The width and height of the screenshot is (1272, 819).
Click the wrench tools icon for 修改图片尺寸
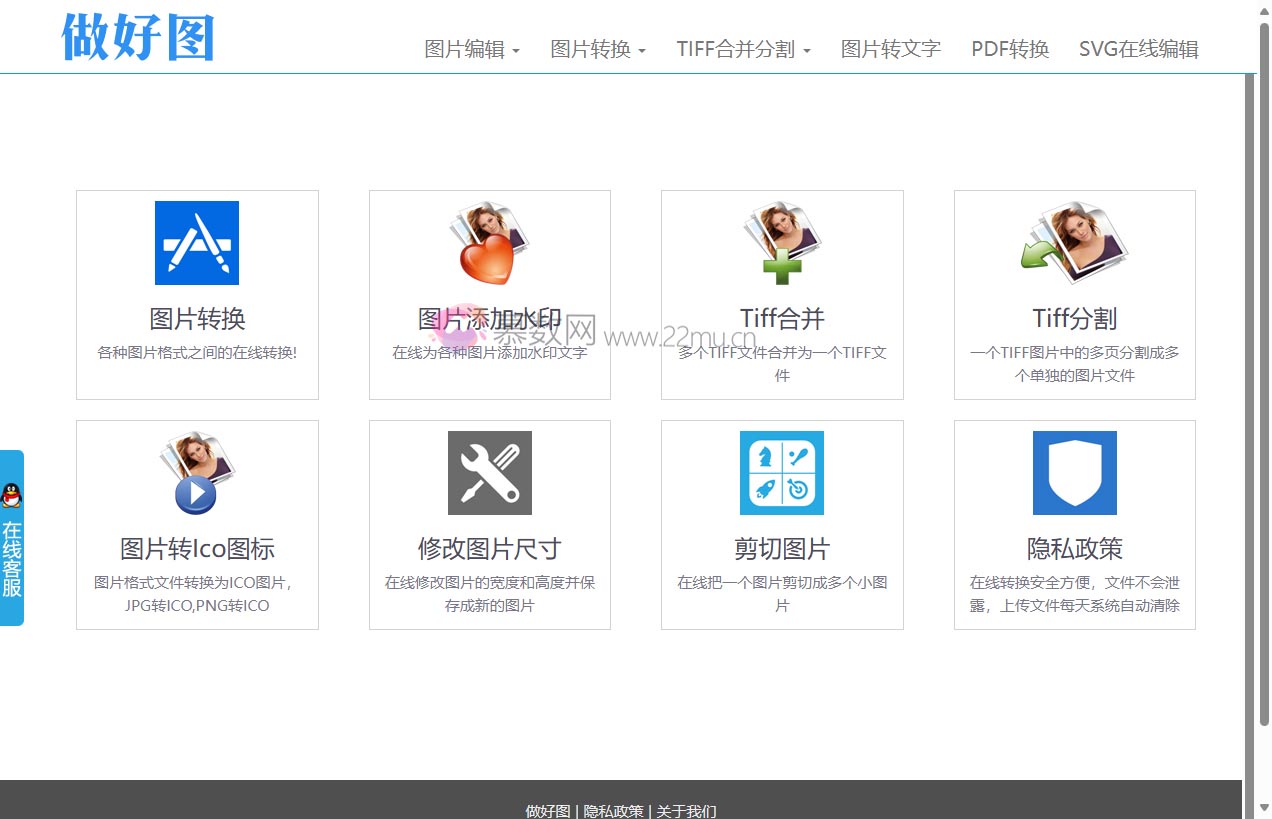tap(489, 473)
